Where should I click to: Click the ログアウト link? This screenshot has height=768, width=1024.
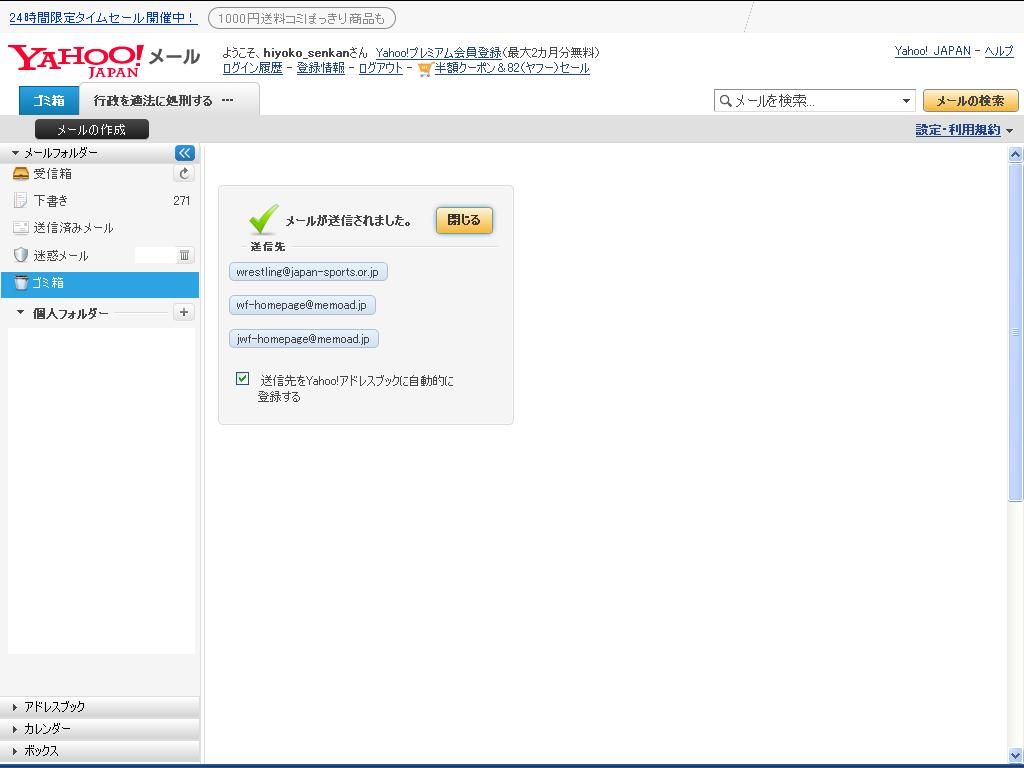tap(380, 68)
